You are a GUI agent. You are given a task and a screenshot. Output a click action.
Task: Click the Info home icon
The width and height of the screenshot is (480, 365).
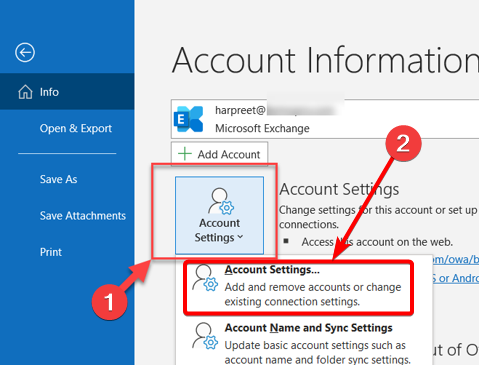tap(25, 92)
